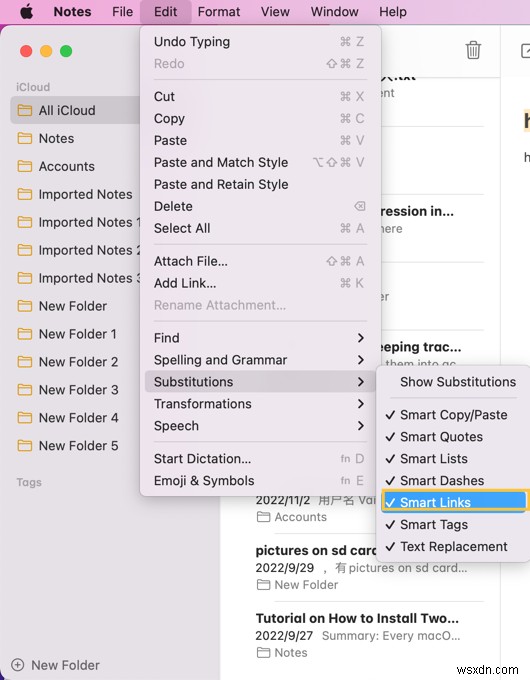This screenshot has height=680, width=530.
Task: Choose Paste from Edit menu
Action: point(260,141)
